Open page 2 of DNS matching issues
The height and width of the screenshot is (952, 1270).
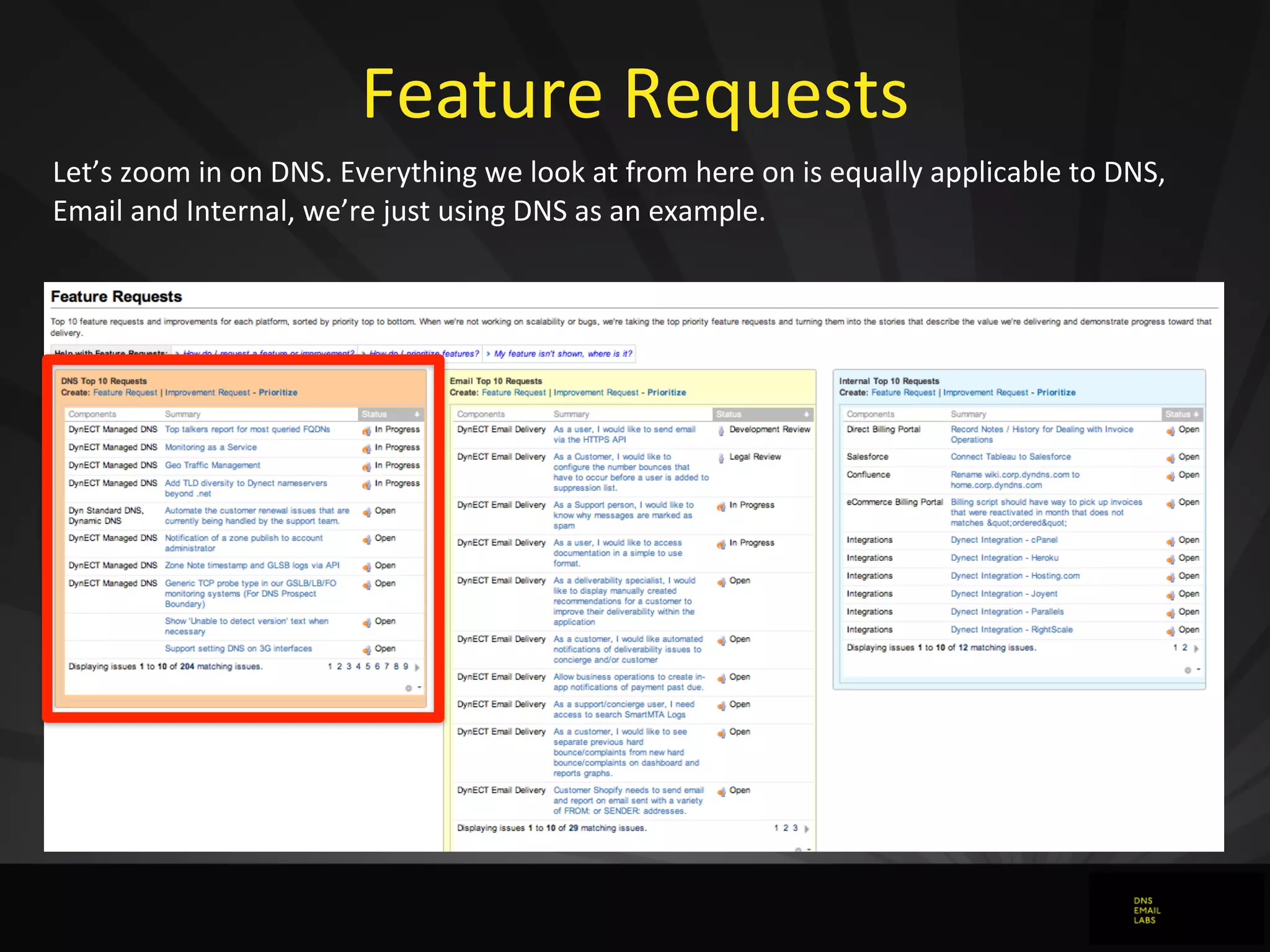click(339, 667)
